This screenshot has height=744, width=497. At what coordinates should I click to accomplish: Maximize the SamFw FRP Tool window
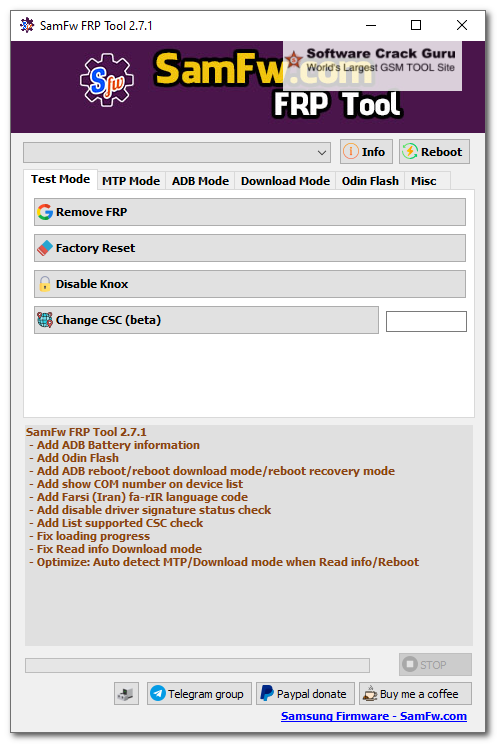(x=416, y=25)
